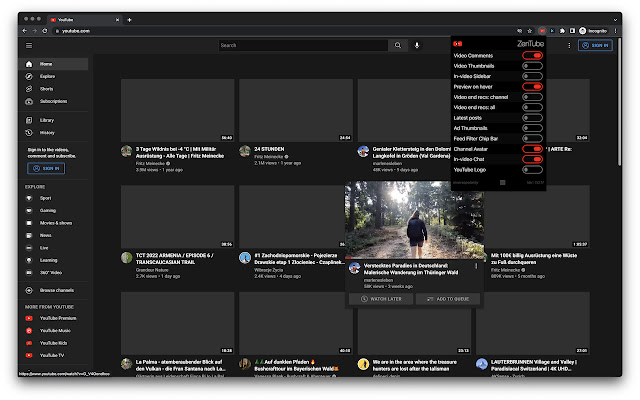Click the search magnifier button

[398, 45]
